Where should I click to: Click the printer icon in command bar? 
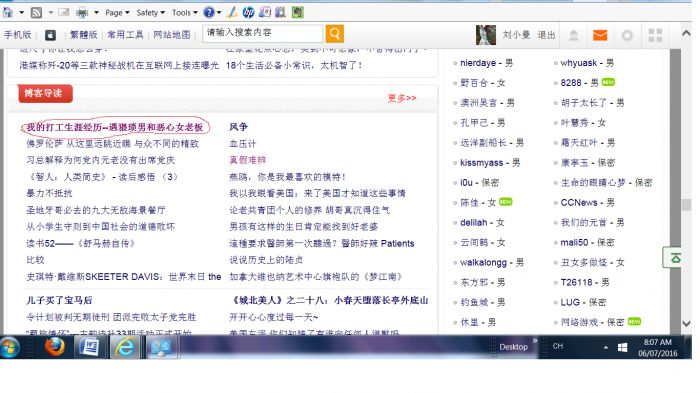click(82, 13)
